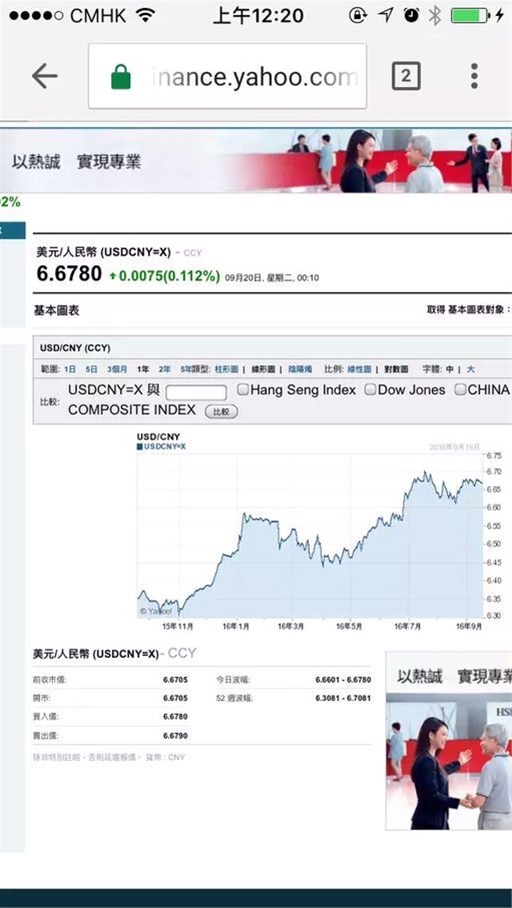Click the 52 週波幅 value 6.3081 - 6.7081
Screen dimensions: 512x908
pos(343,698)
